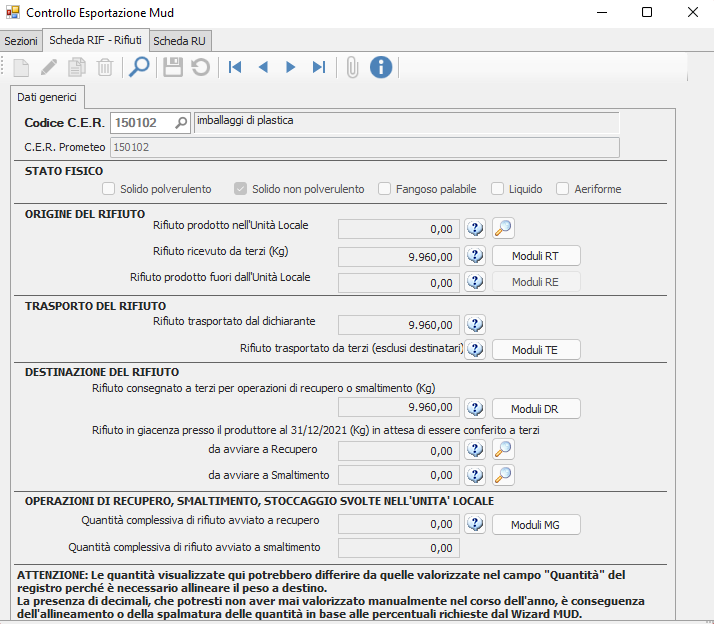Open the Scheda RU tab
Viewport: 714px width, 624px height.
coord(181,41)
